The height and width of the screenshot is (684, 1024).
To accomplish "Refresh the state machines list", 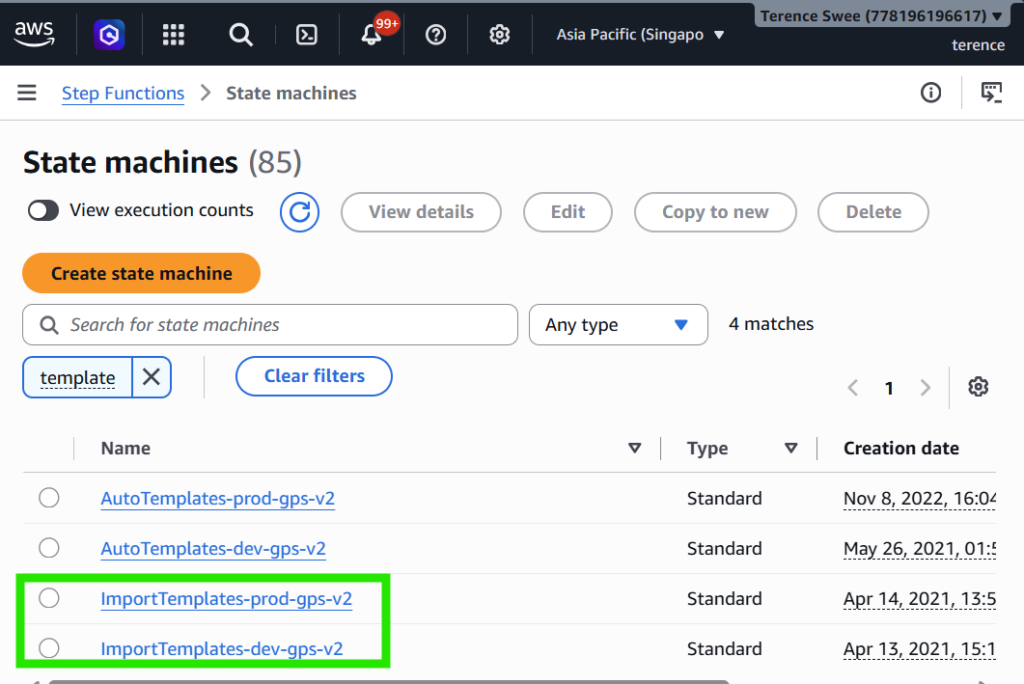I will (300, 212).
